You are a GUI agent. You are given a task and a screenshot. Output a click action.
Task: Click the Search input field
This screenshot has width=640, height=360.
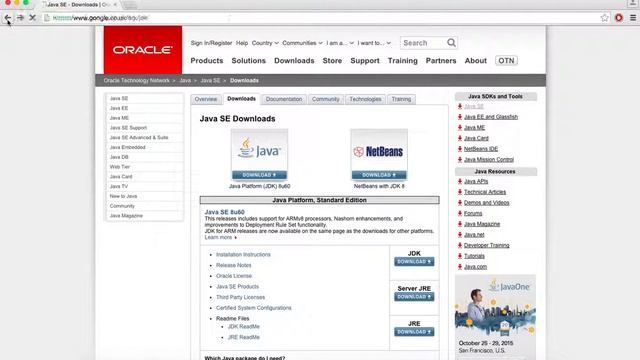tap(424, 43)
